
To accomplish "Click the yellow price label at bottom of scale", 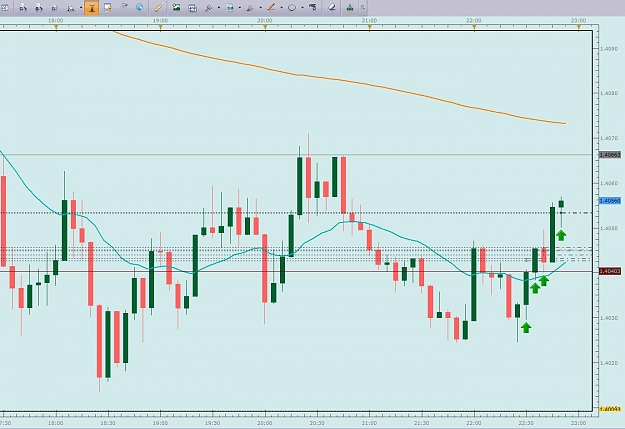I will 610,409.
